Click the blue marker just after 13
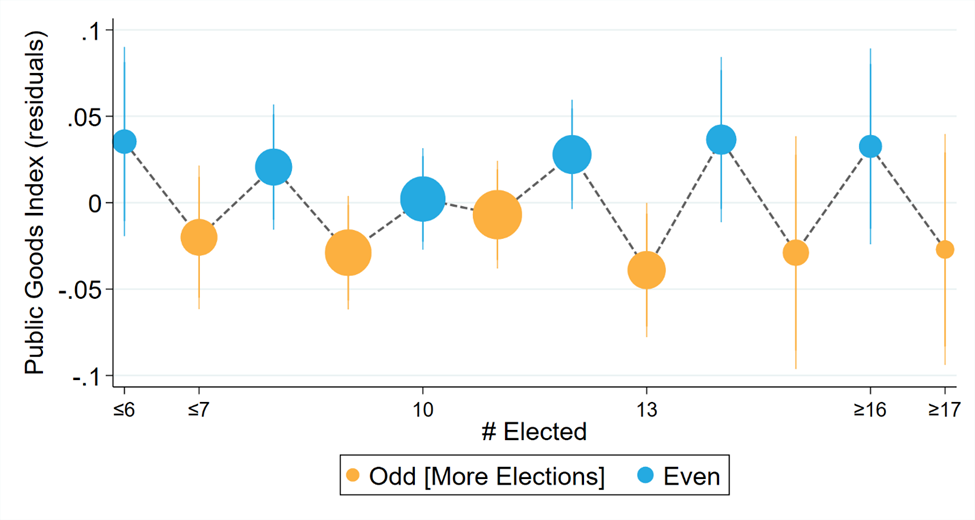Screen dimensions: 975x520 click(x=721, y=140)
